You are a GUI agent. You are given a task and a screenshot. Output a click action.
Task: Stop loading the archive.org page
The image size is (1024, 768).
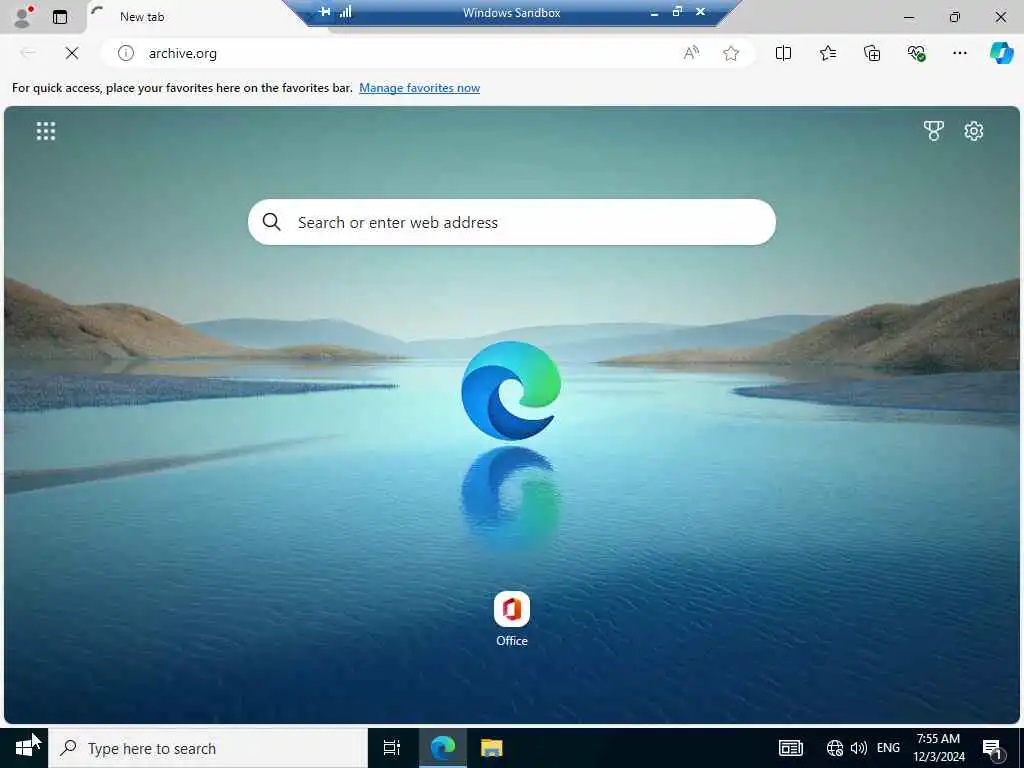click(x=72, y=53)
